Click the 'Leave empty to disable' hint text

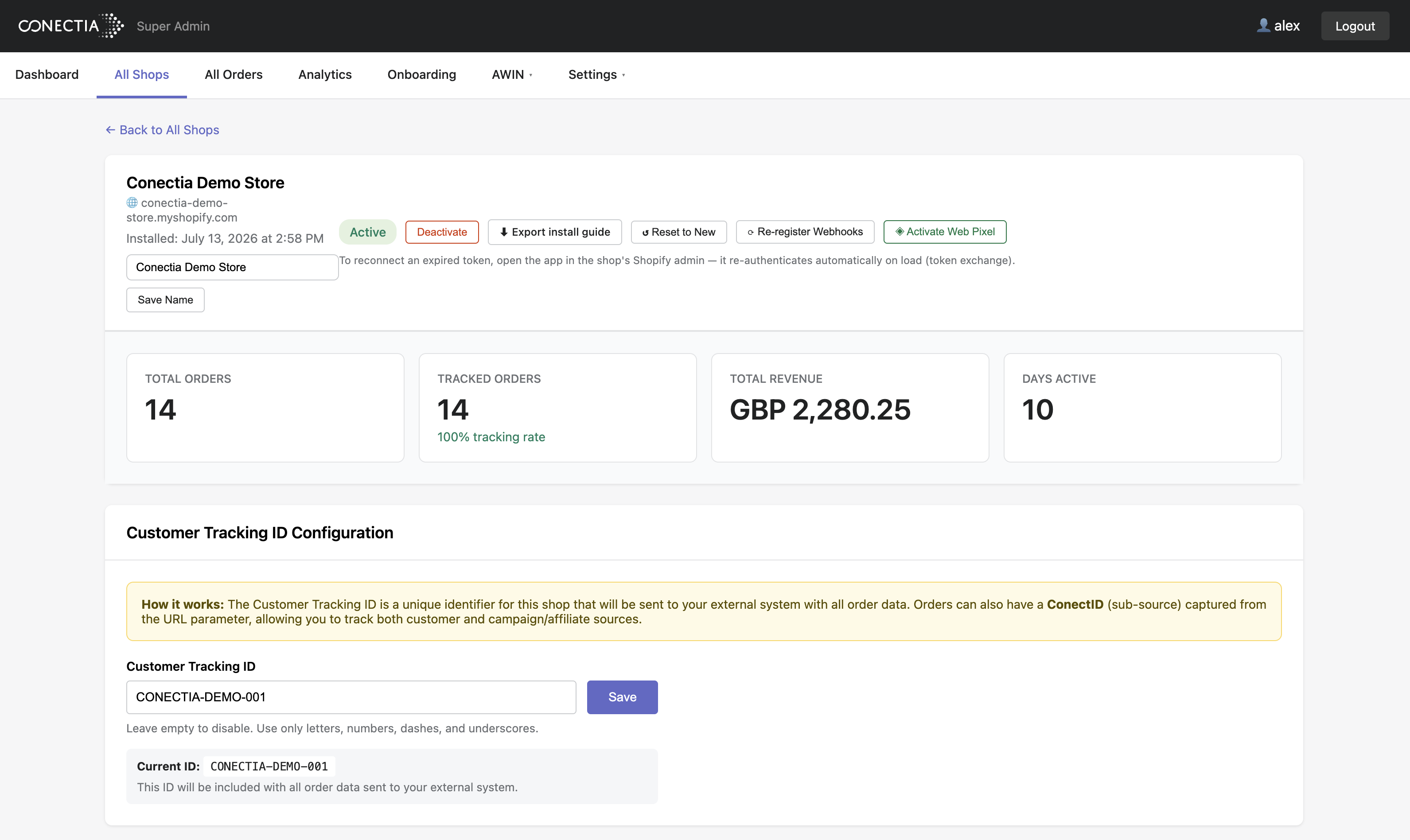click(x=332, y=728)
